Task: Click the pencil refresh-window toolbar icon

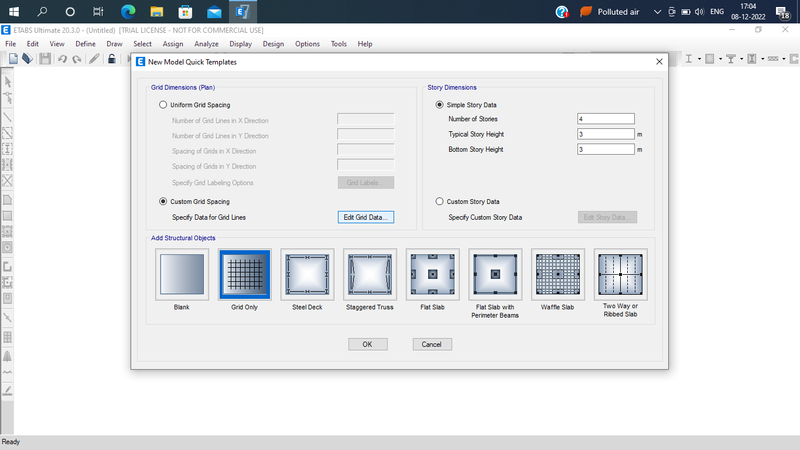Action: (94, 59)
